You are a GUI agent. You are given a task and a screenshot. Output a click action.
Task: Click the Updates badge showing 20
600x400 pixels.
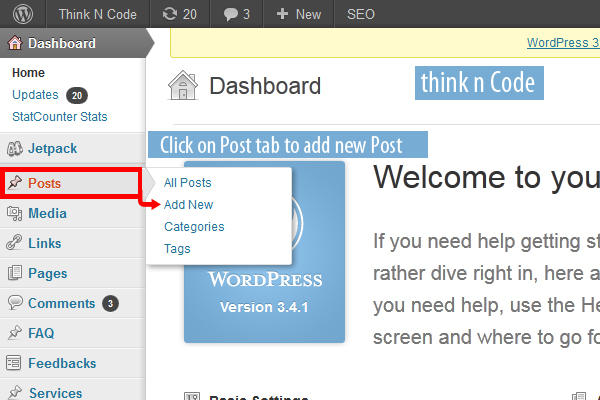coord(77,95)
